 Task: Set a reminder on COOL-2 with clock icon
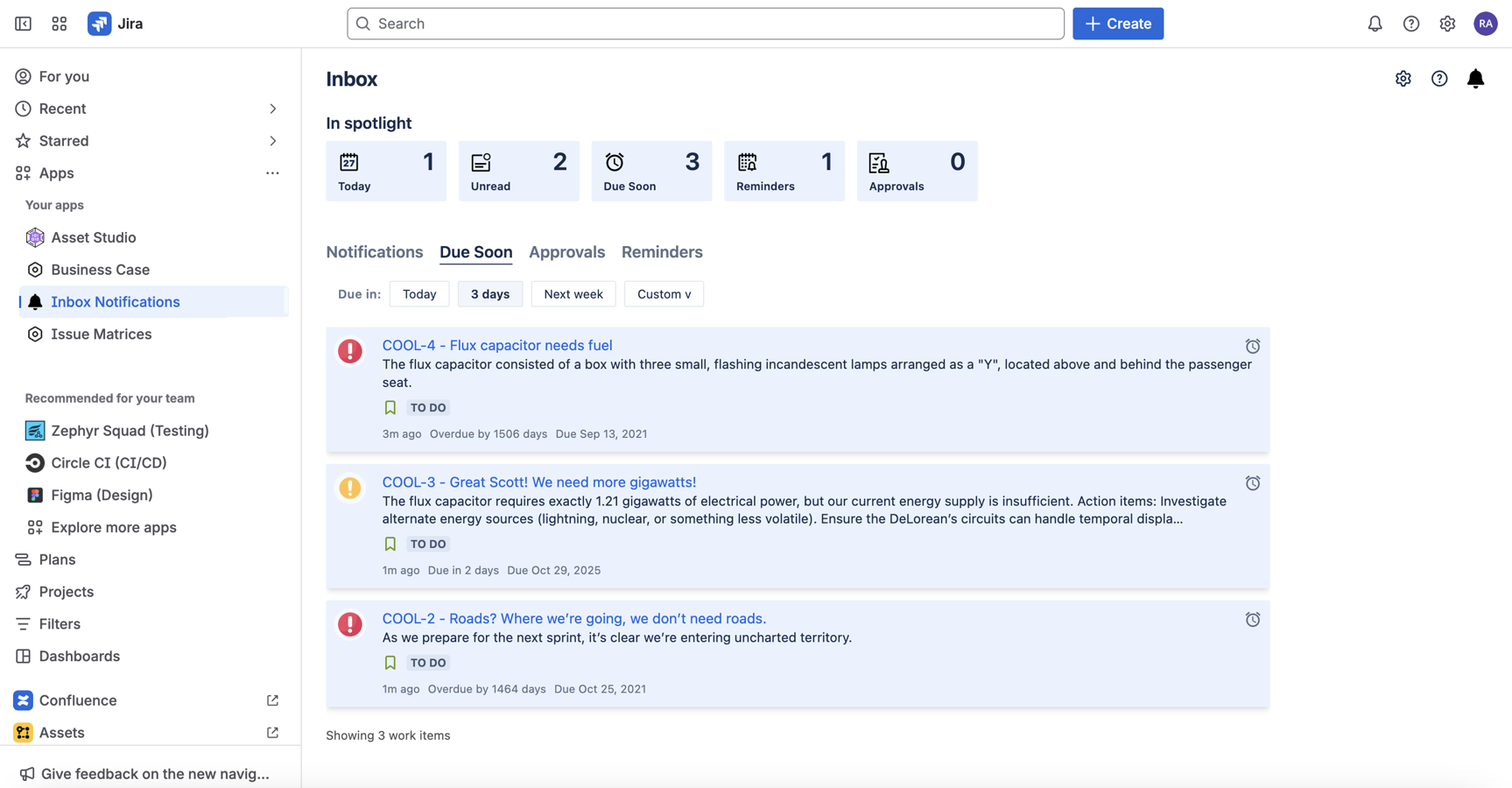coord(1253,620)
